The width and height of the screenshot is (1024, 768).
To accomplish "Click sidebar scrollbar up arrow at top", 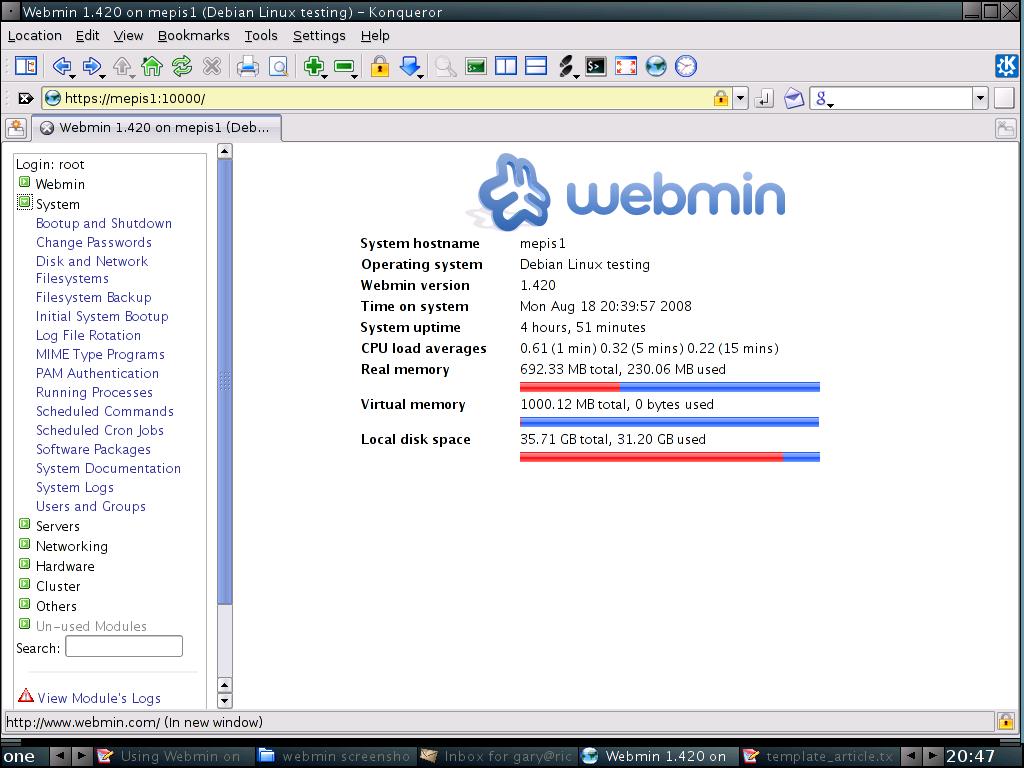I will click(224, 152).
